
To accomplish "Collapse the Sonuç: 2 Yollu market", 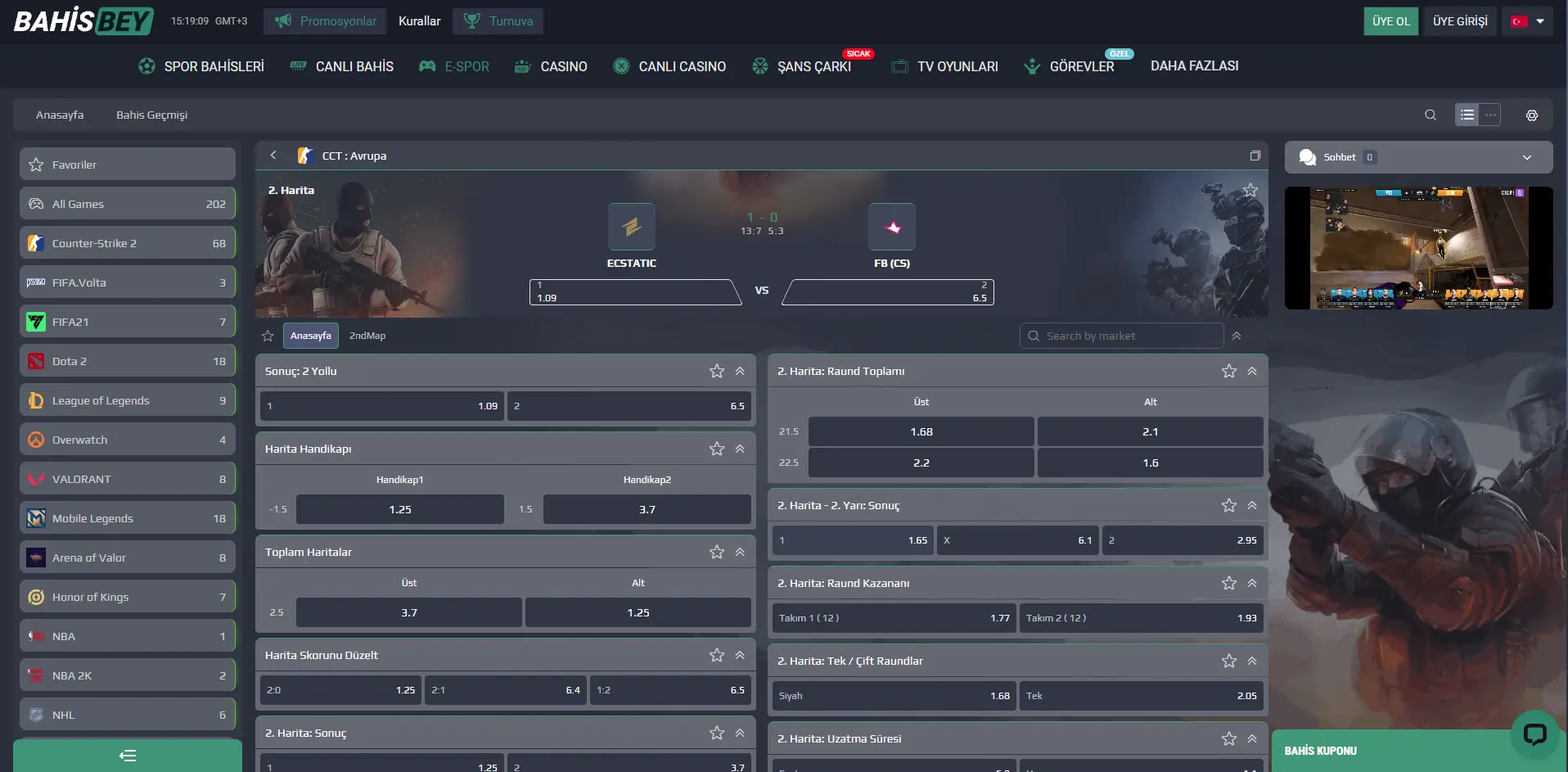I will coord(740,371).
